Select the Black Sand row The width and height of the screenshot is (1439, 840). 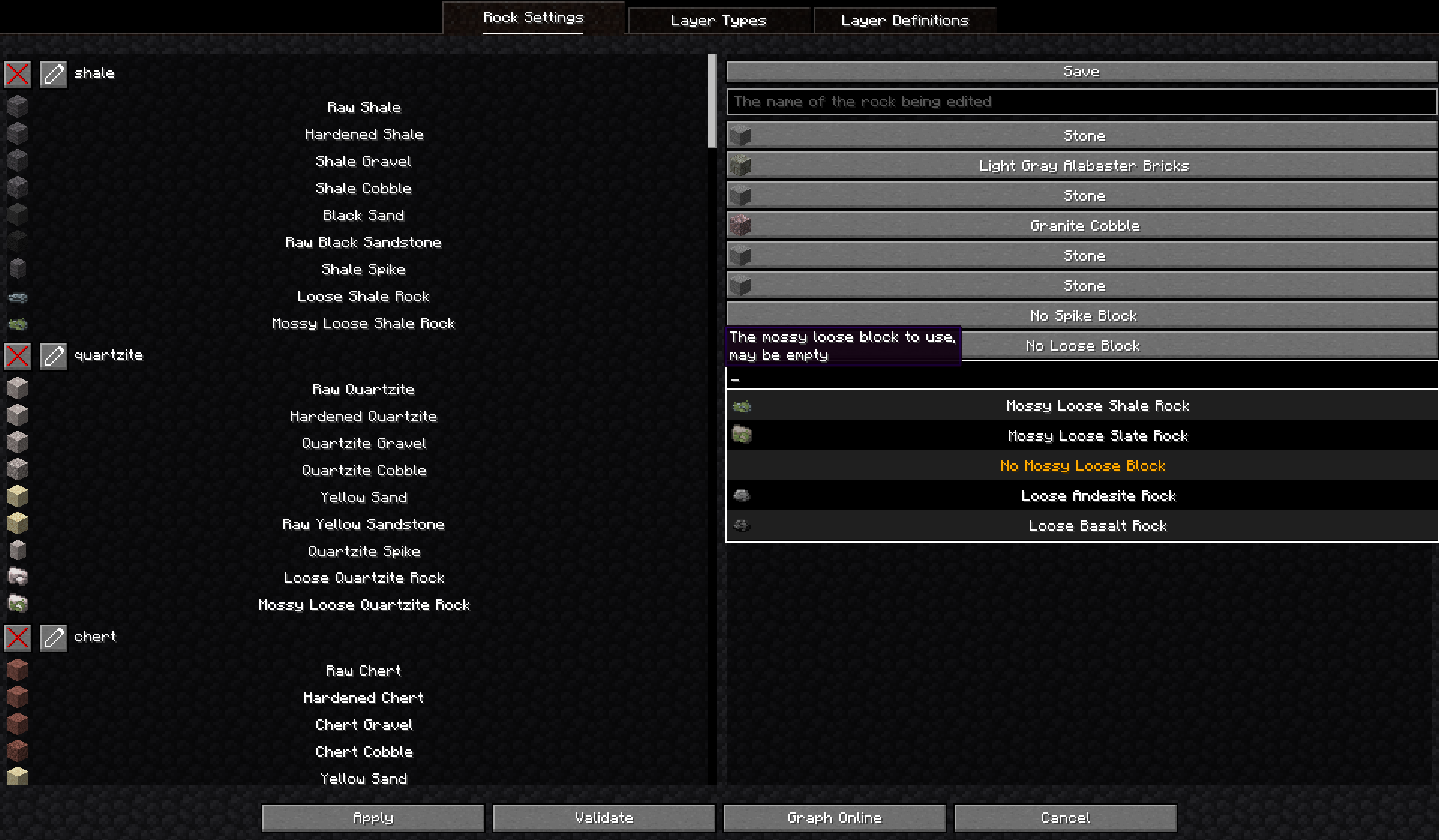(x=364, y=215)
